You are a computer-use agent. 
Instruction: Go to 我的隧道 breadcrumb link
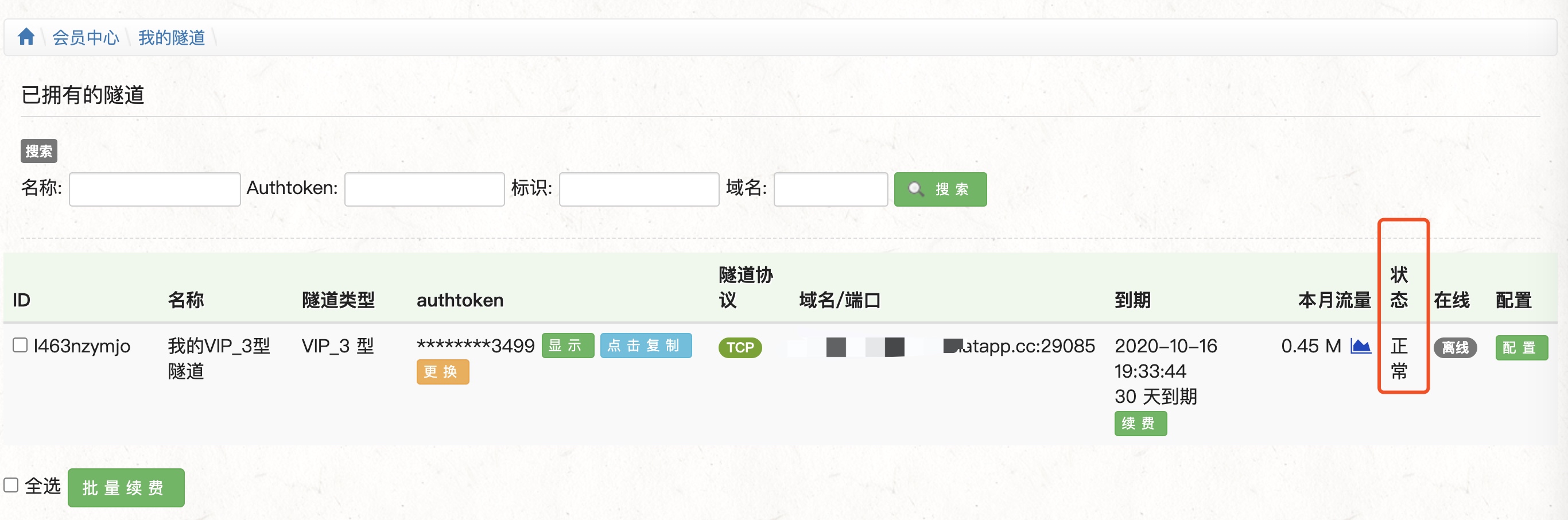[x=172, y=38]
